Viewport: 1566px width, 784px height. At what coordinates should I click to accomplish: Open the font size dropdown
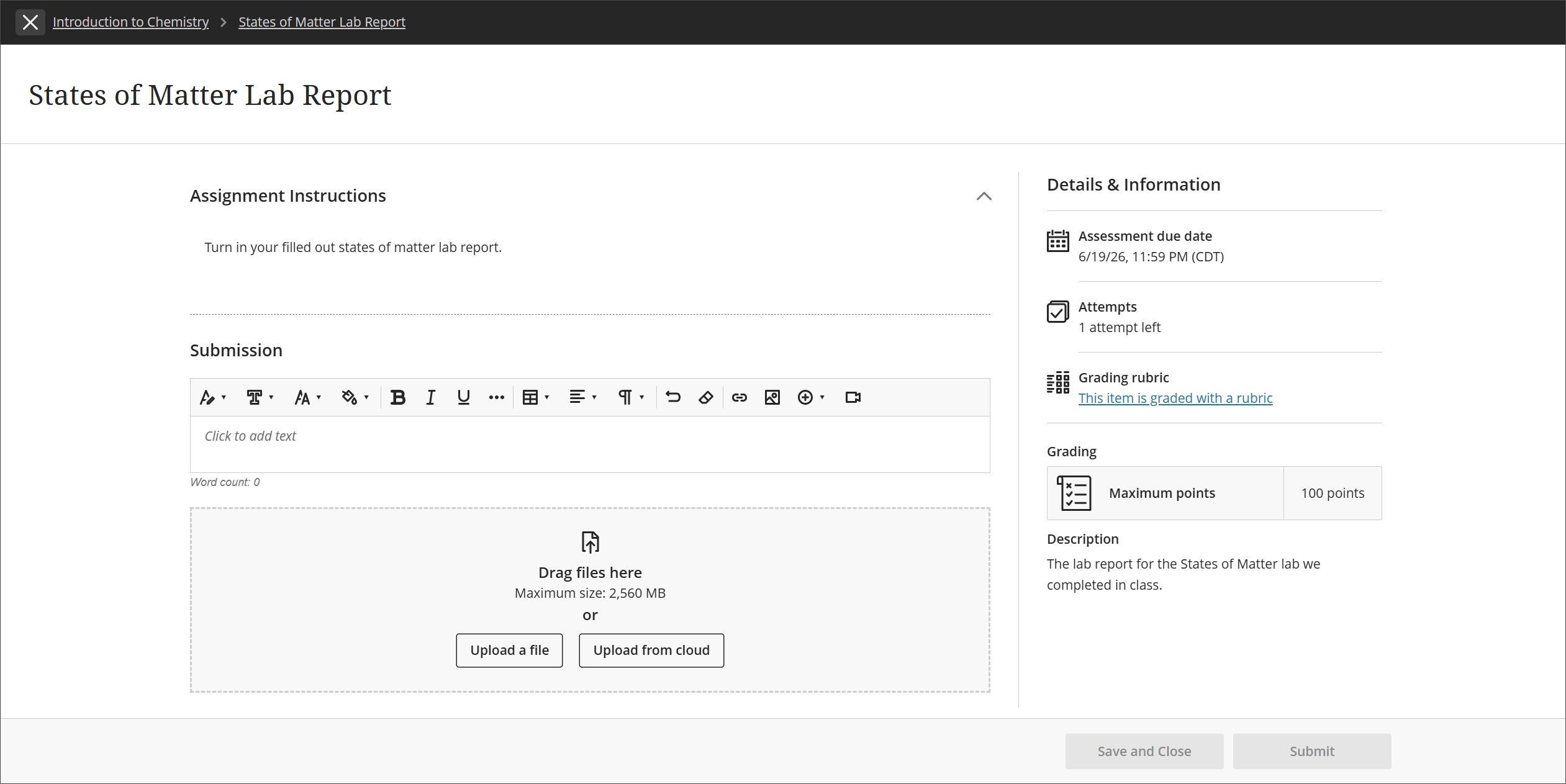point(307,397)
